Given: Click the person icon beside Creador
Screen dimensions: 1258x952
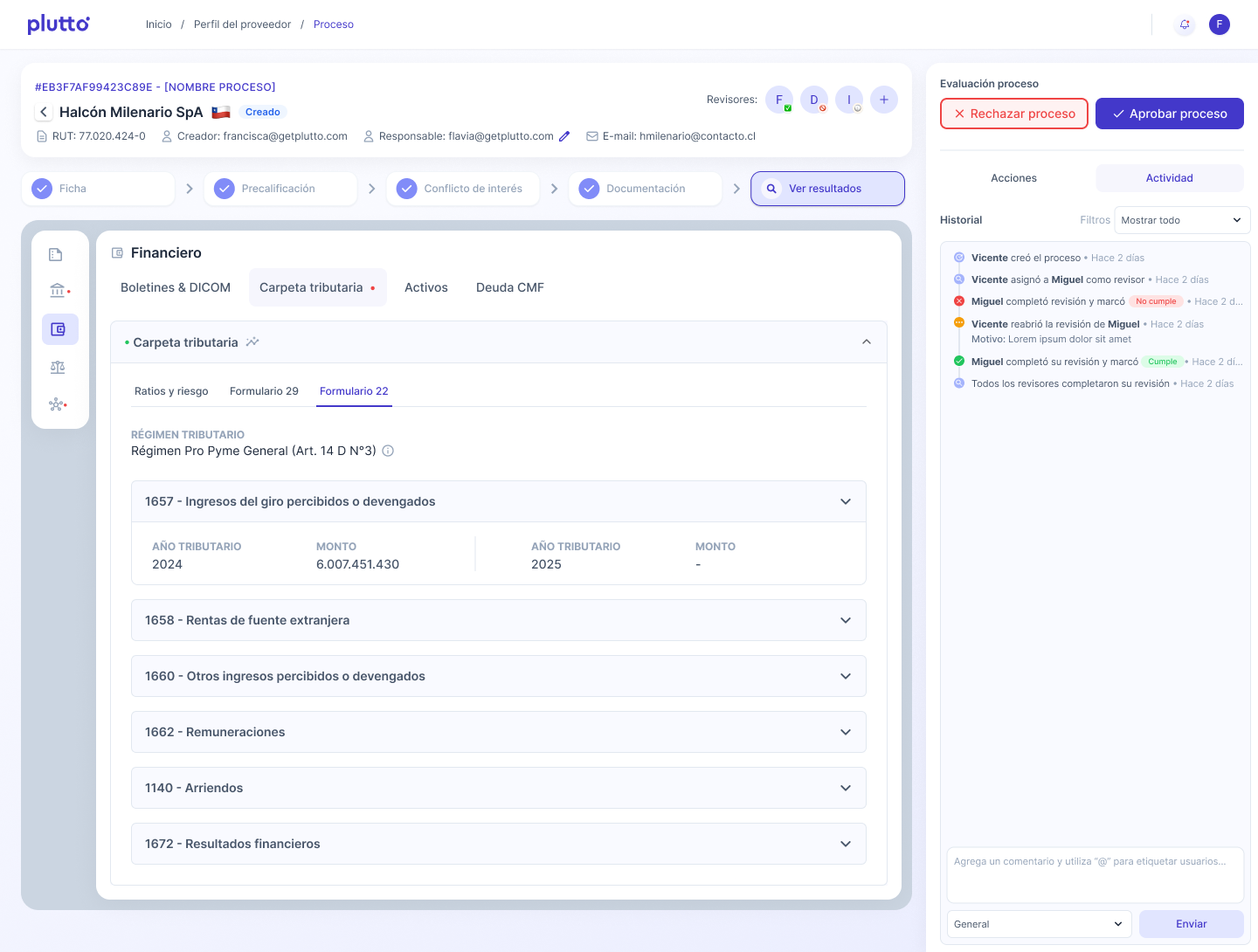Looking at the screenshot, I should (x=167, y=136).
